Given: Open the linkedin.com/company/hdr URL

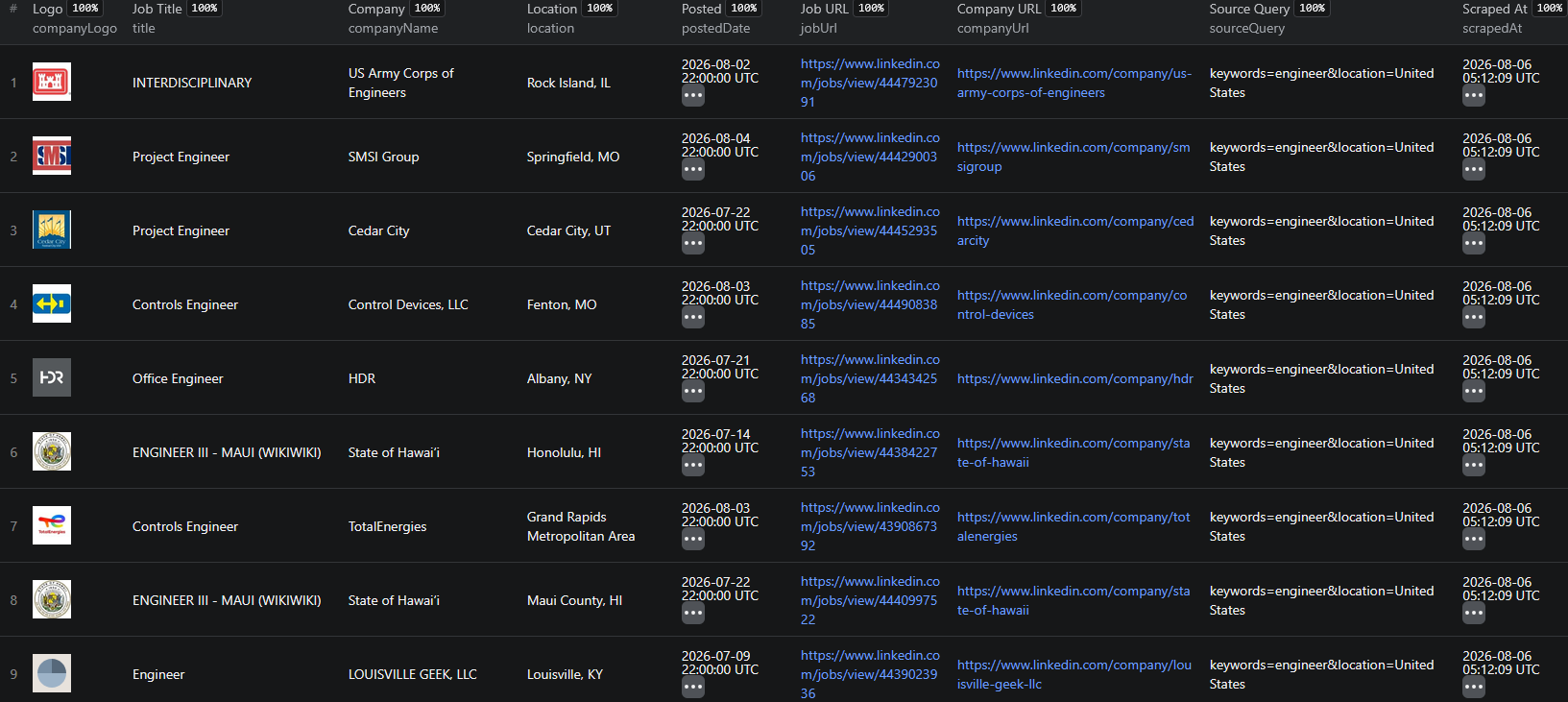Looking at the screenshot, I should point(1075,378).
